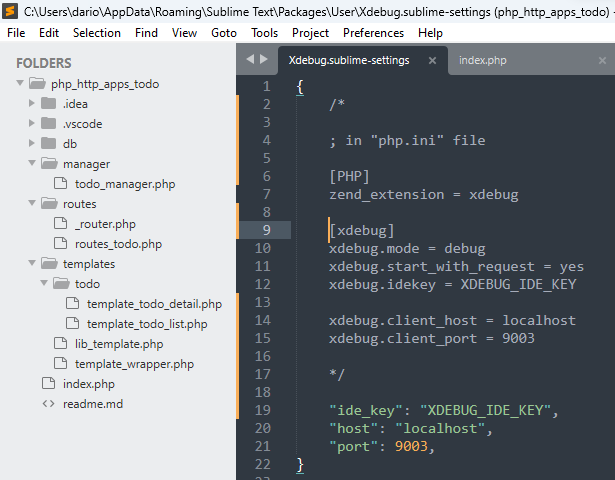The height and width of the screenshot is (480, 615).
Task: Click the .vscode folder icon
Action: [49, 124]
